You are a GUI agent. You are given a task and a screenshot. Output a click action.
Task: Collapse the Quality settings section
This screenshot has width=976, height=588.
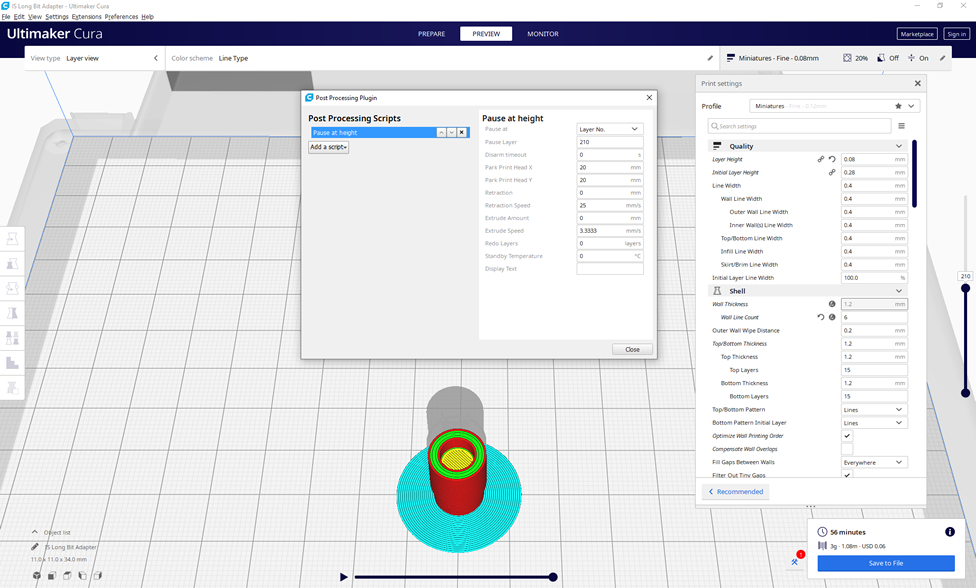[899, 146]
